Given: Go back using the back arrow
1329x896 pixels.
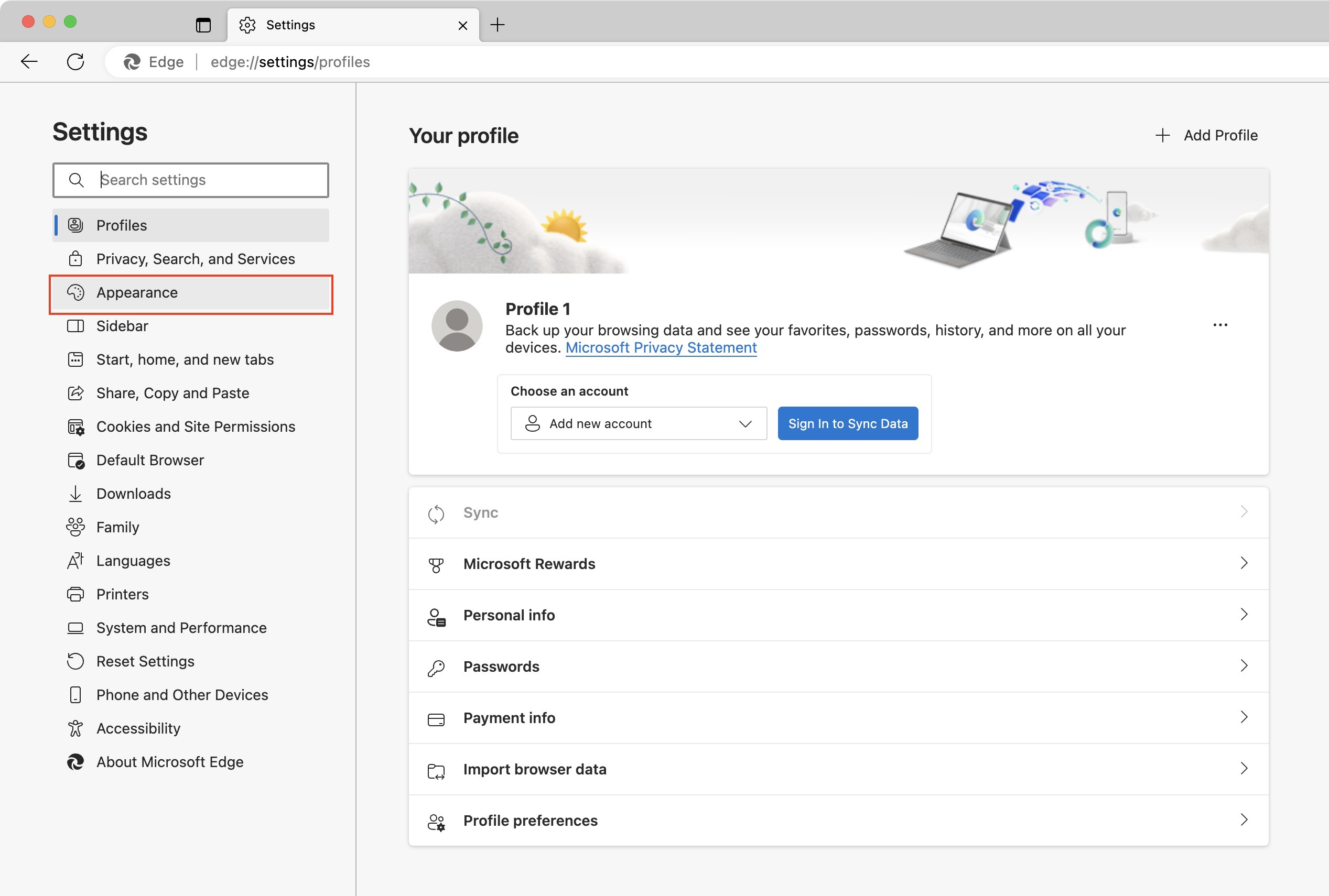Looking at the screenshot, I should pos(29,62).
